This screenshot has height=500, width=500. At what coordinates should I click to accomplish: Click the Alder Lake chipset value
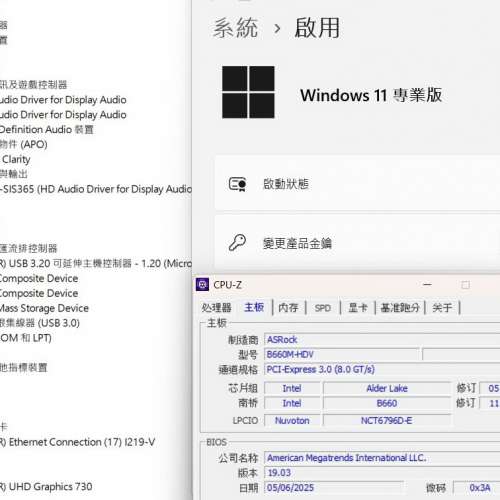coord(387,388)
